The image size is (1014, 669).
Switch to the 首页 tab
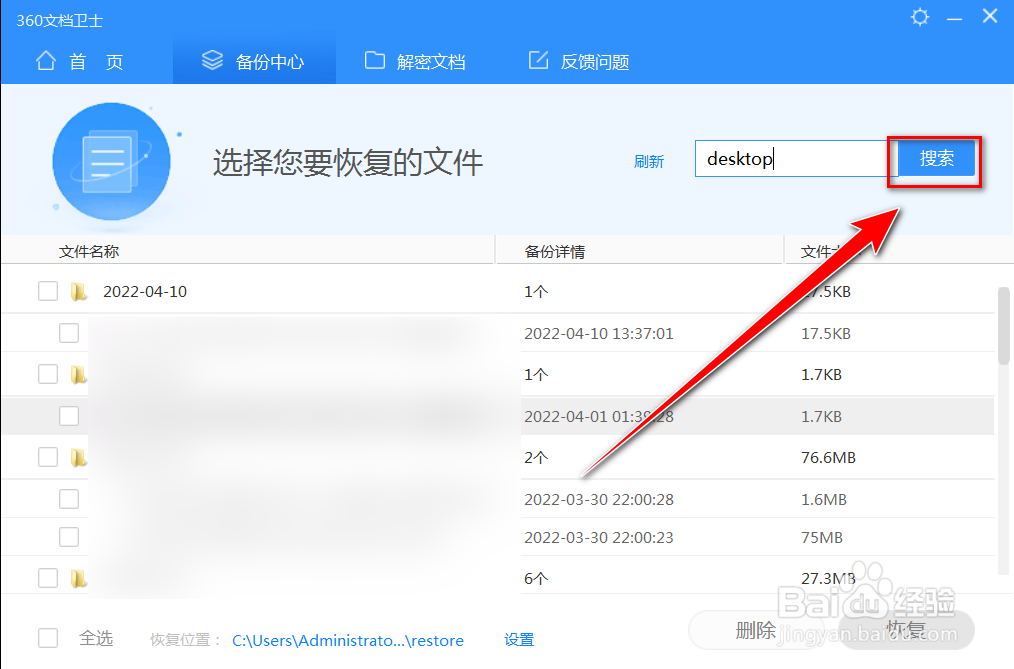click(x=80, y=60)
